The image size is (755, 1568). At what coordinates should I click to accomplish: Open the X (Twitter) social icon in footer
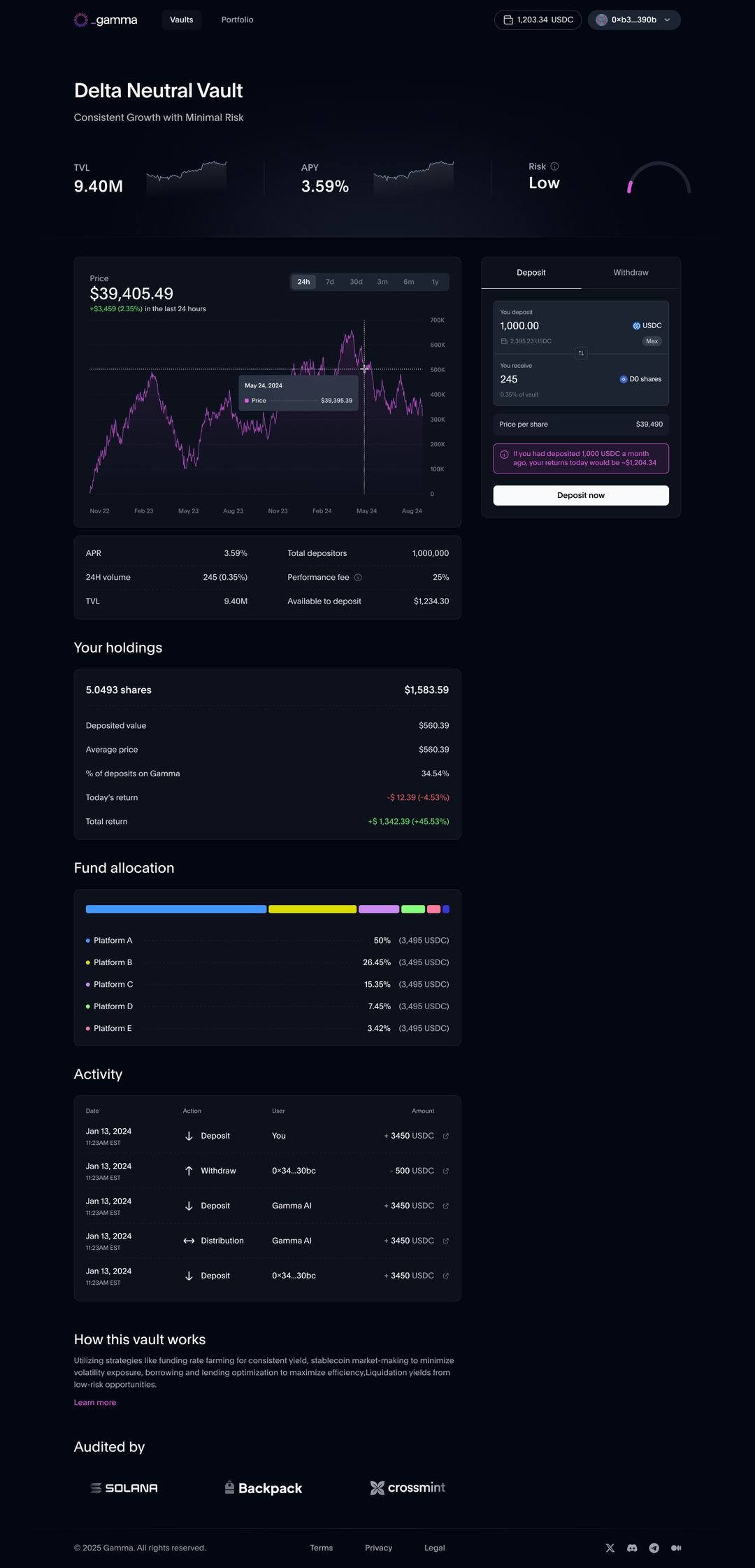pos(610,1548)
